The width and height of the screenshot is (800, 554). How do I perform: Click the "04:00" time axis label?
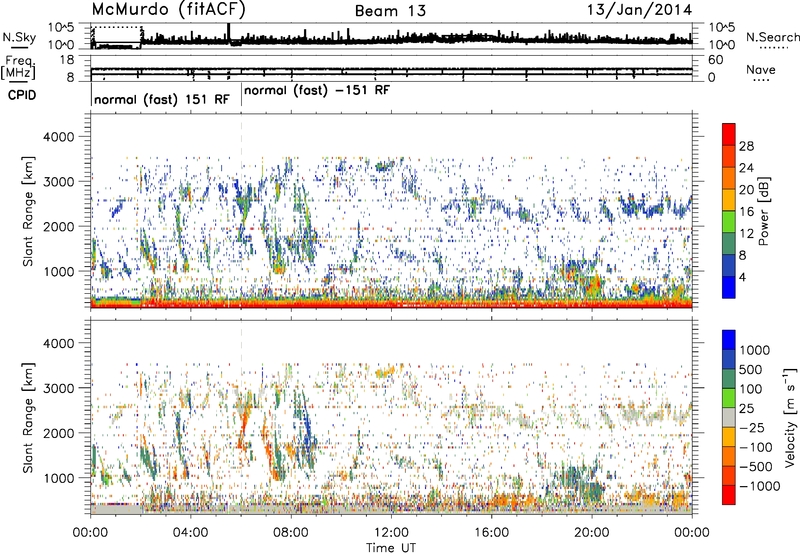(191, 533)
